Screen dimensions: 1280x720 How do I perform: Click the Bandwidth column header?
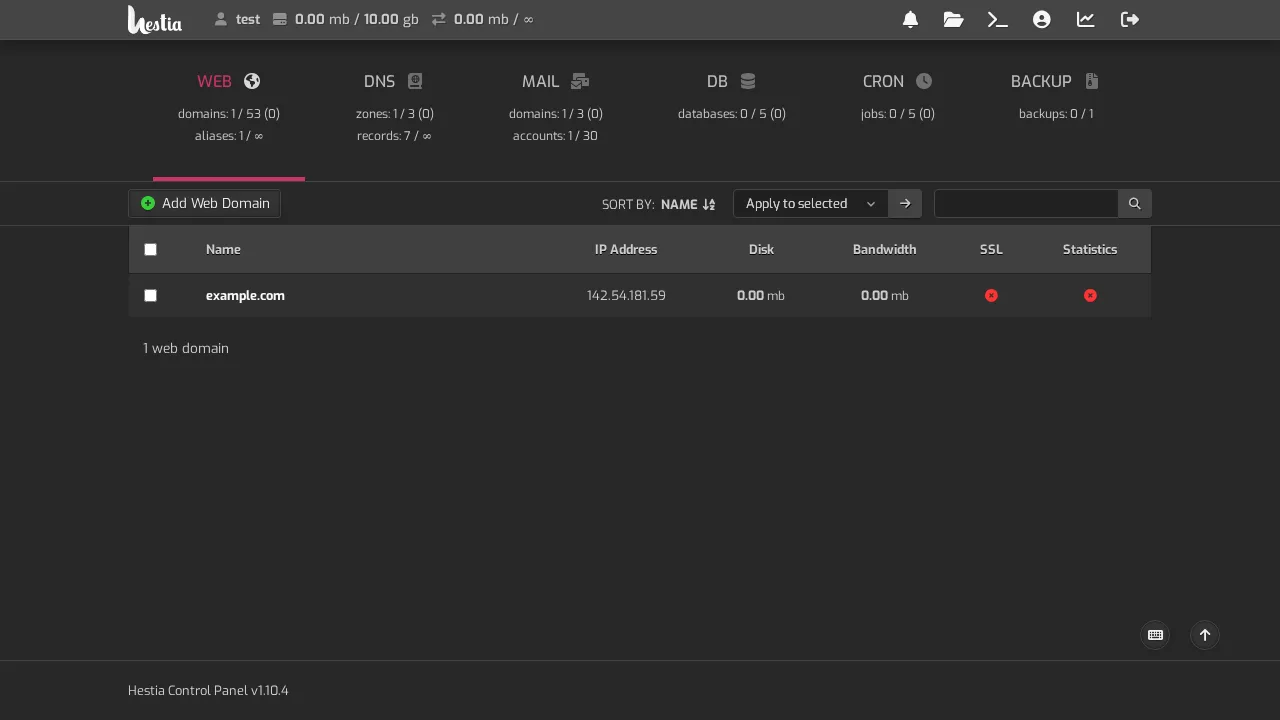tap(885, 250)
